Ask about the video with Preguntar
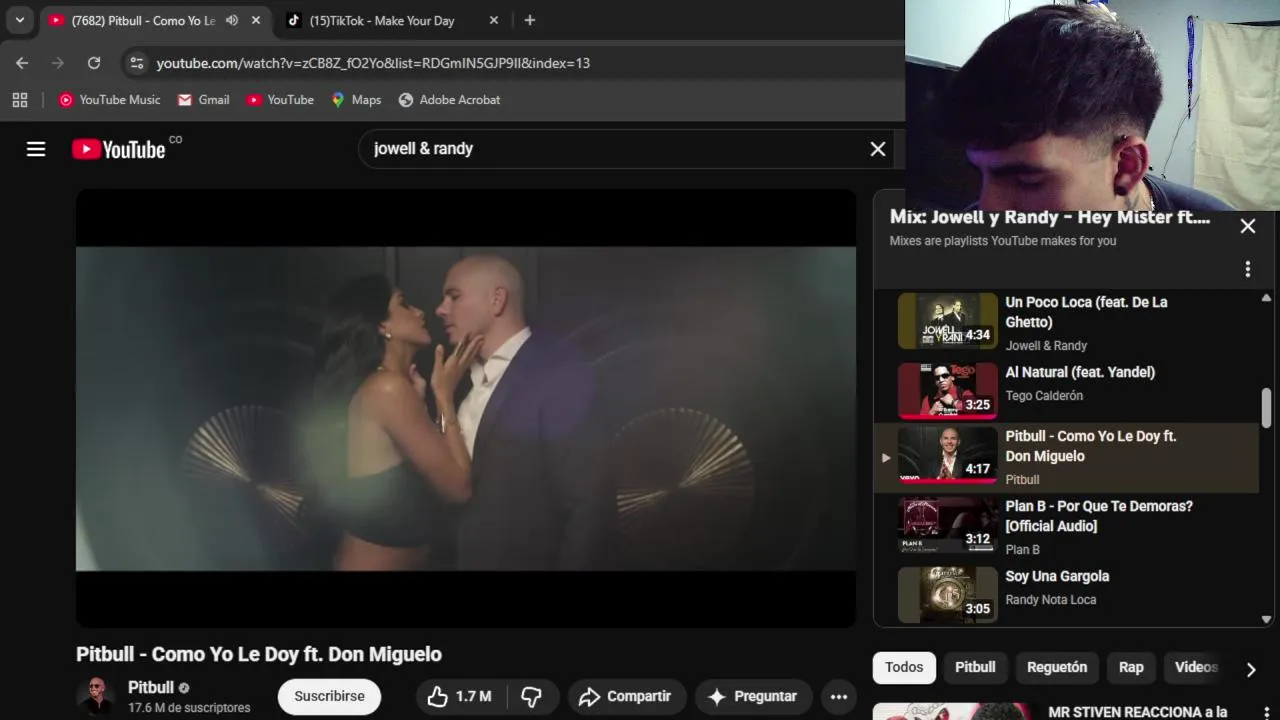Screen dimensions: 1280x720 pos(753,696)
